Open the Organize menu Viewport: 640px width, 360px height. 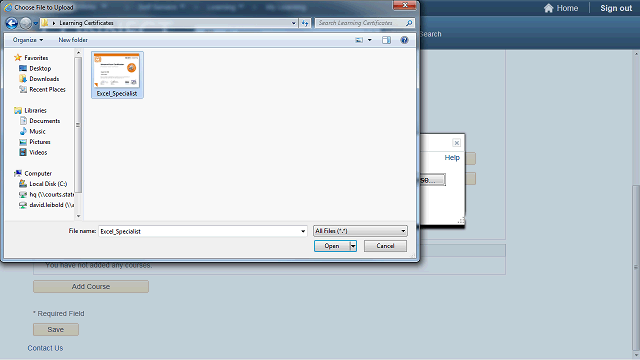coord(28,40)
